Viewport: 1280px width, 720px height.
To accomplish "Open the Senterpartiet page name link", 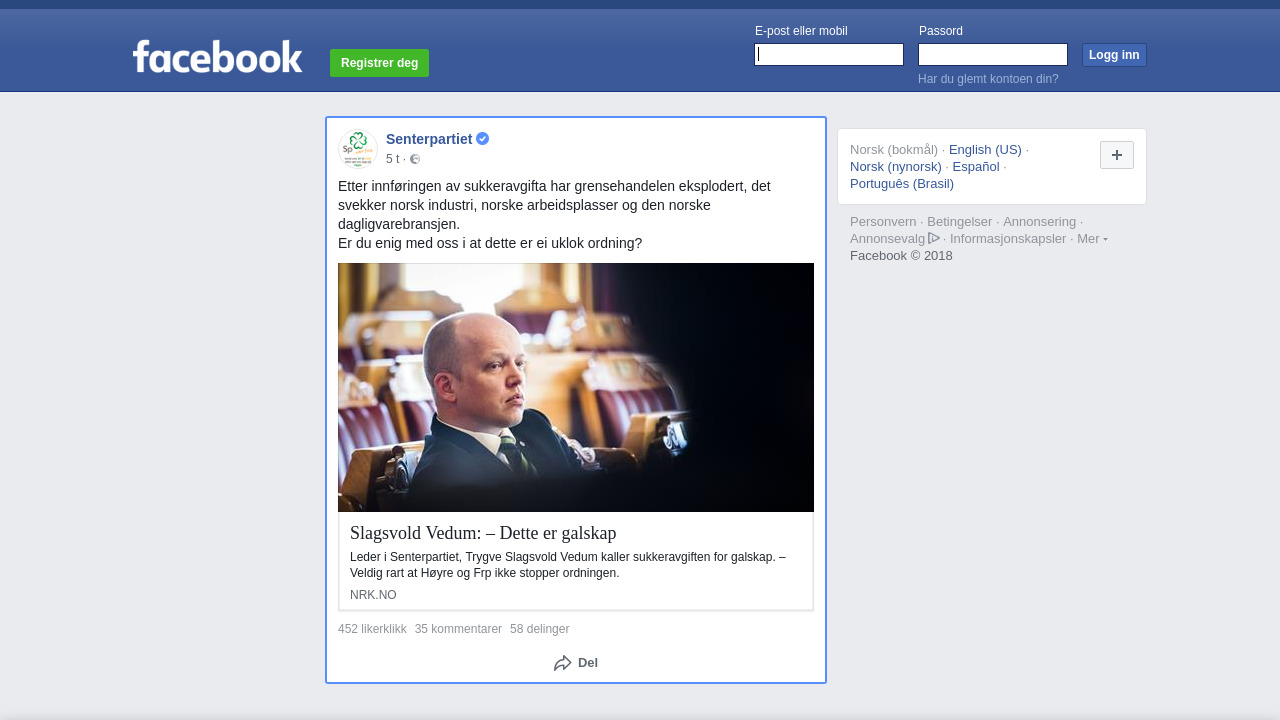I will [429, 139].
